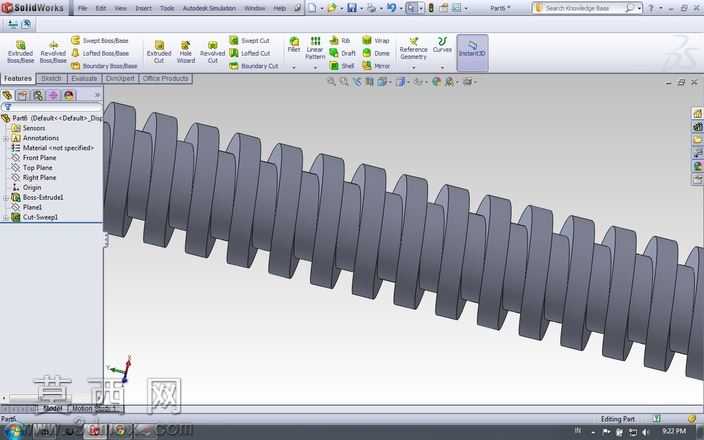Open the ConfigurationManager tab
This screenshot has width=704, height=440.
tap(38, 95)
